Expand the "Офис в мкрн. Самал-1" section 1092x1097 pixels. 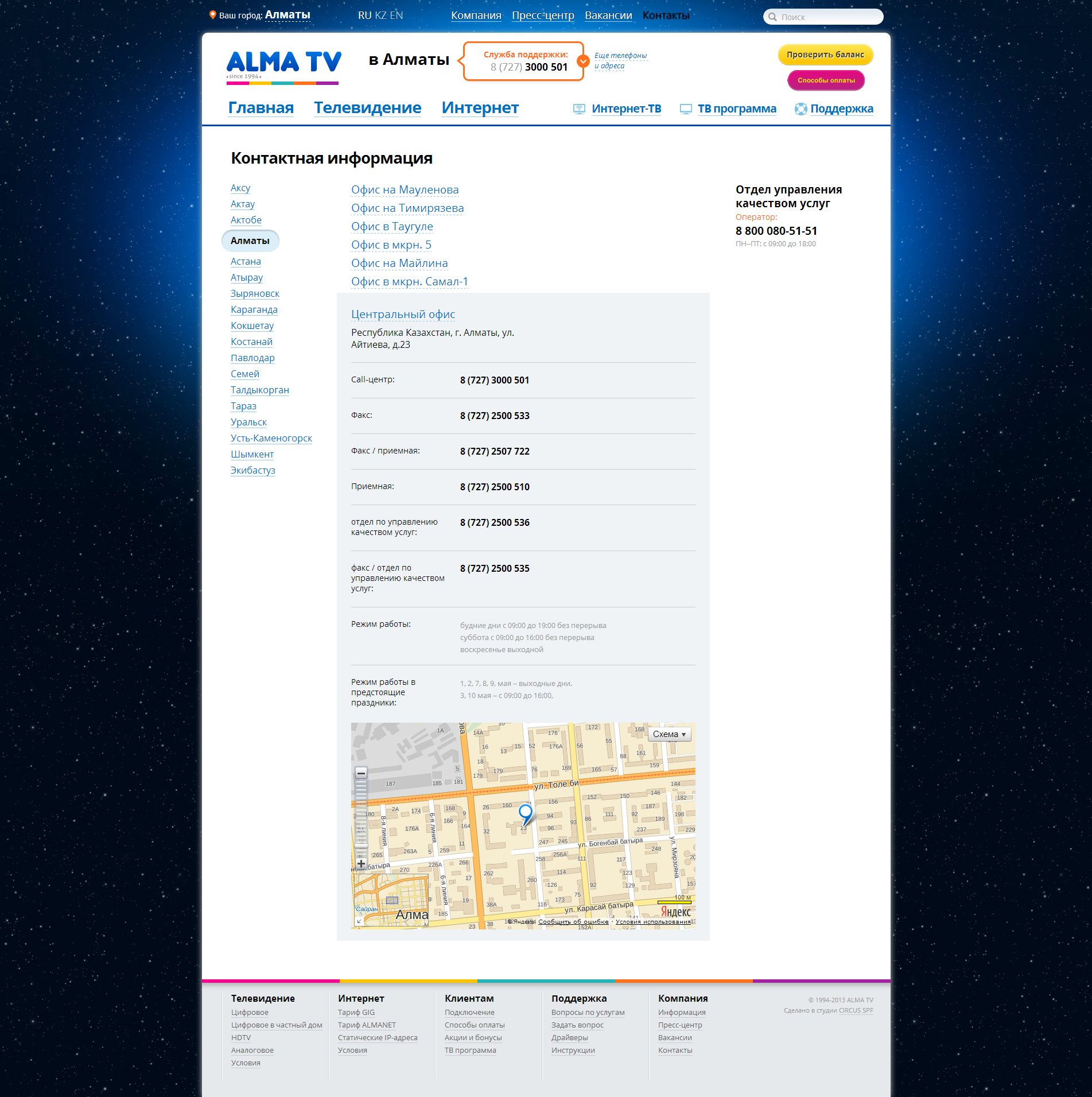pos(410,282)
